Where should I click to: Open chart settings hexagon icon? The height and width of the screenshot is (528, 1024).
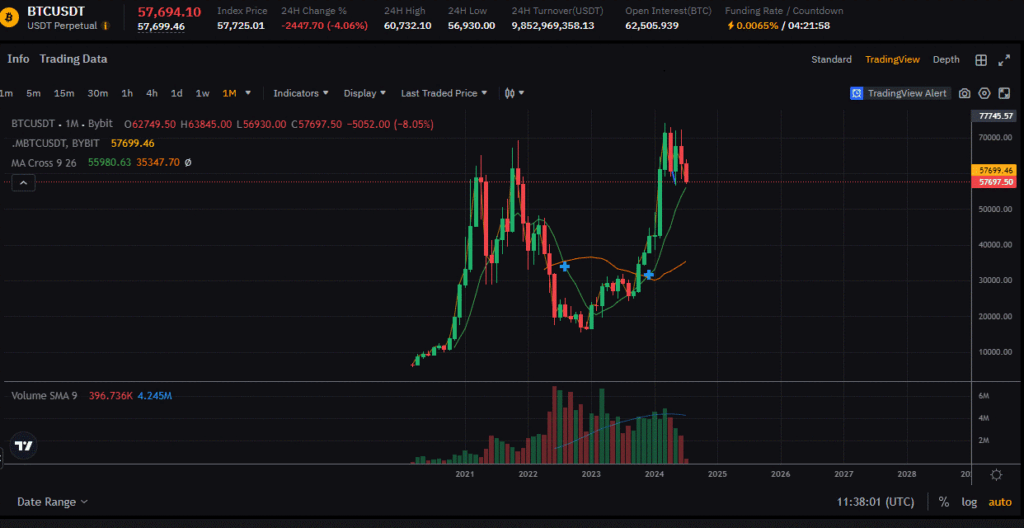(x=984, y=93)
